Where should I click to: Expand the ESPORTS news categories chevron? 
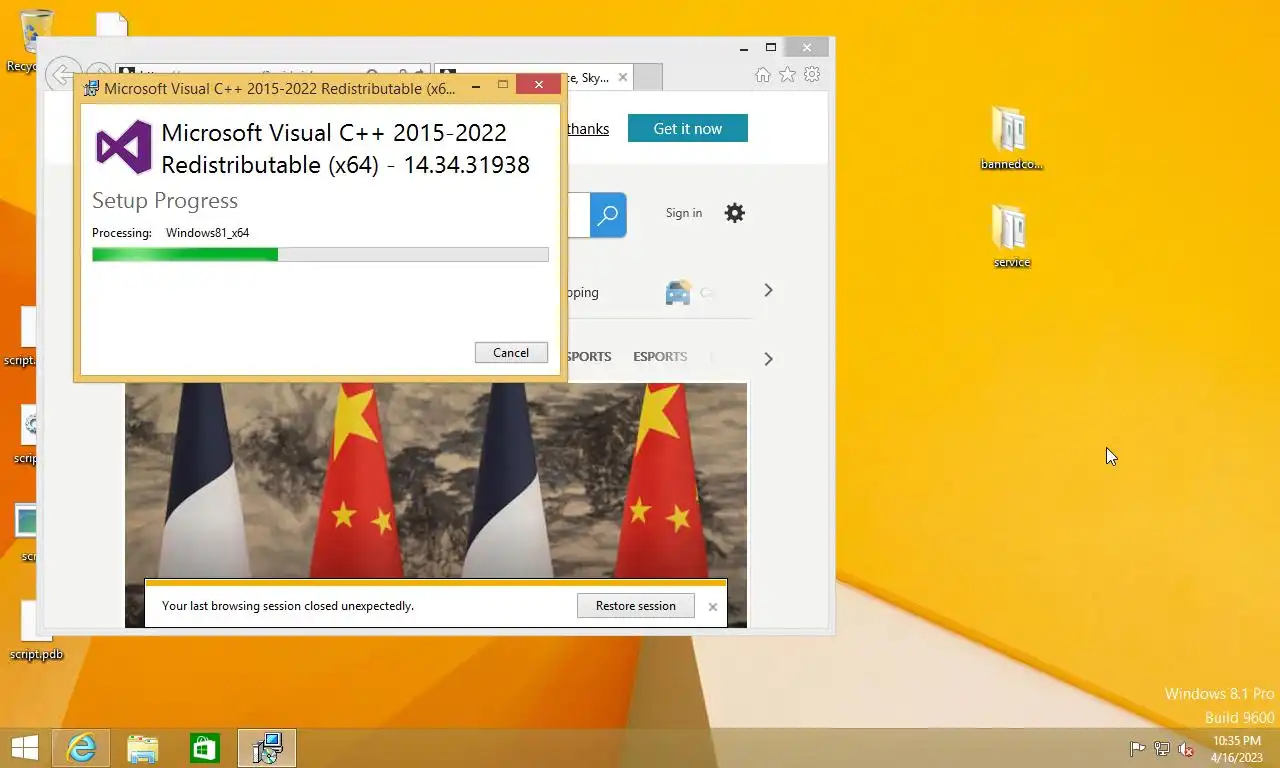[x=768, y=358]
